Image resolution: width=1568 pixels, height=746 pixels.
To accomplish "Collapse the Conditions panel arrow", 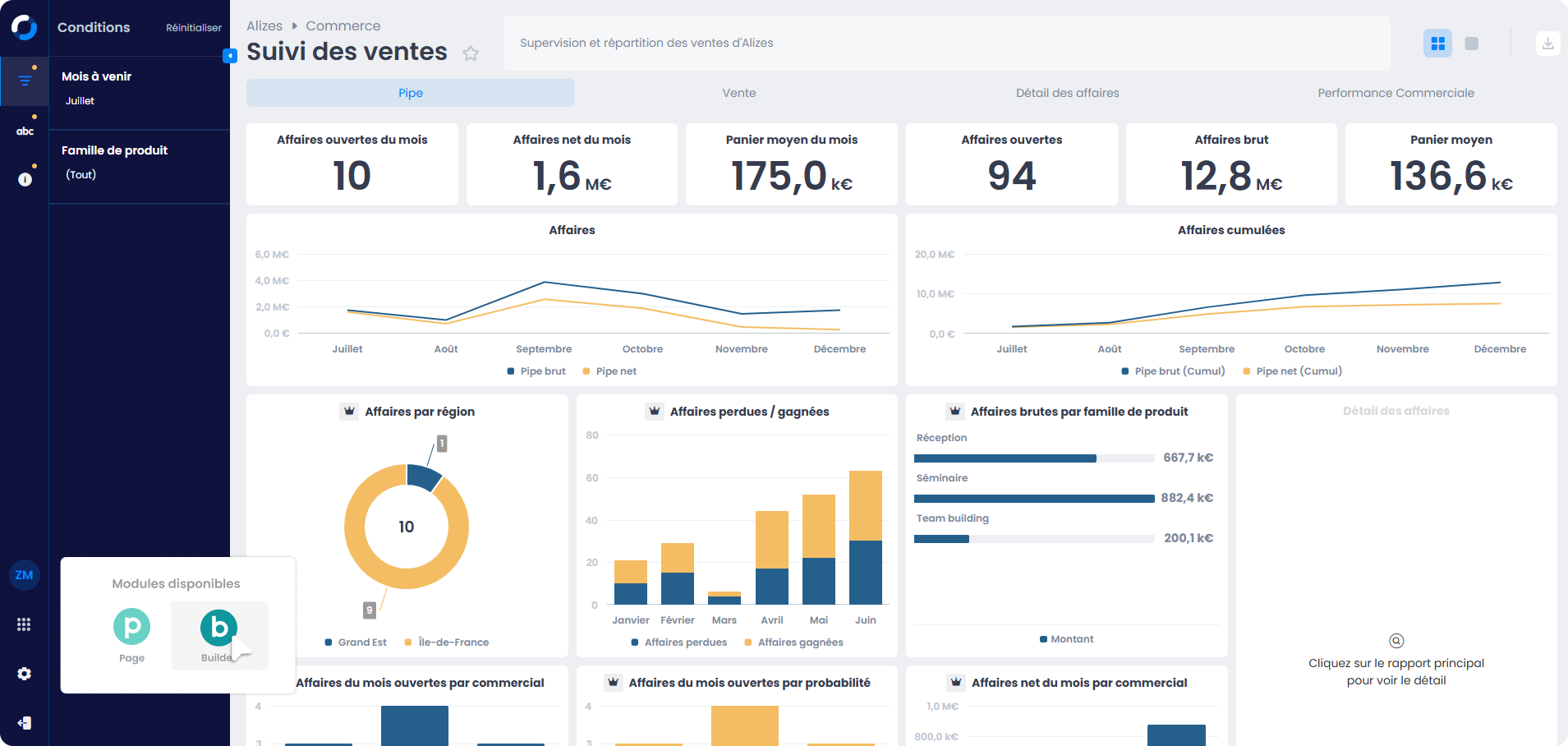I will coord(230,56).
